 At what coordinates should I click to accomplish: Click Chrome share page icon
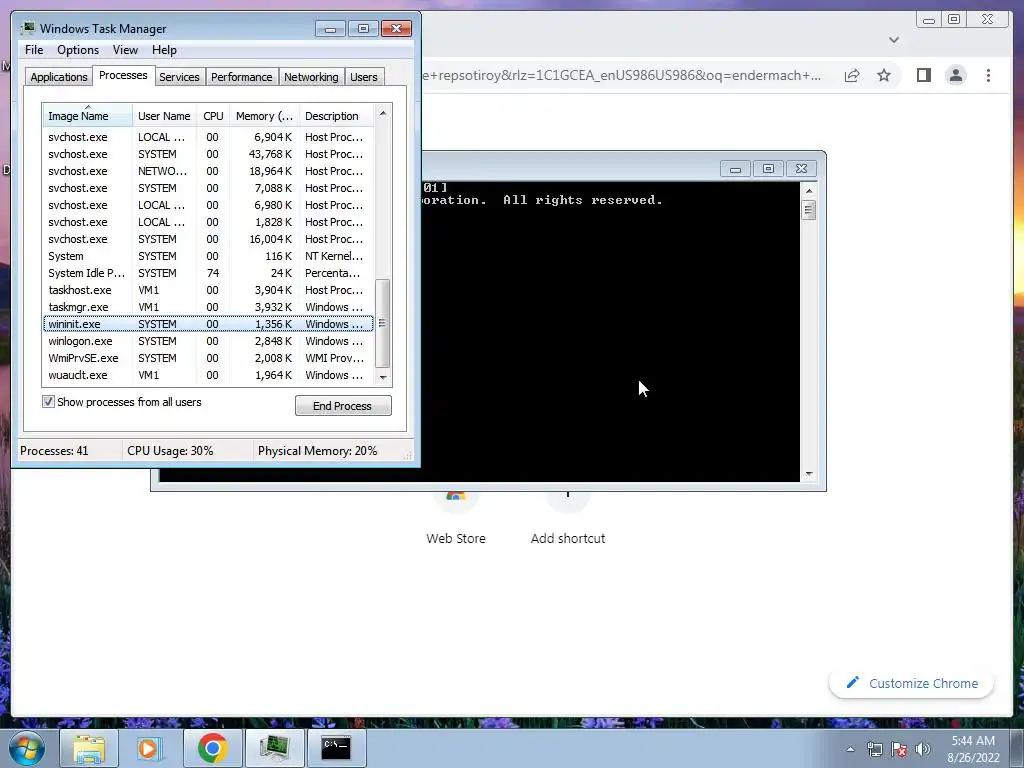click(x=852, y=75)
